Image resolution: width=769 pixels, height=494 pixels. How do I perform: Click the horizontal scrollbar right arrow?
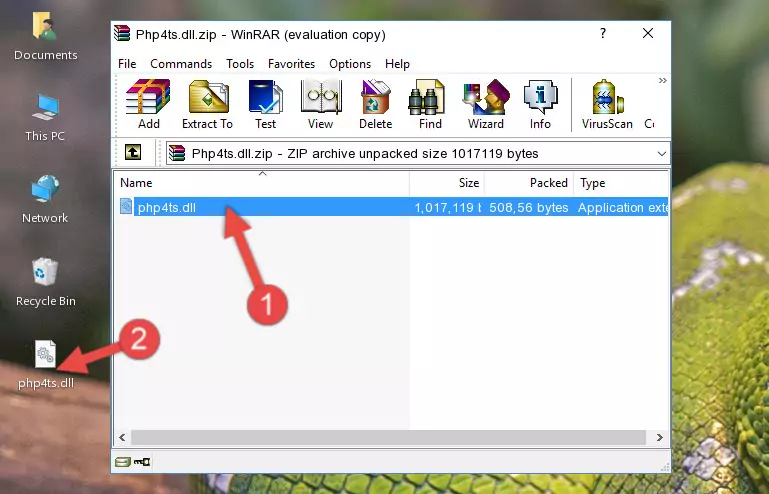coord(660,437)
